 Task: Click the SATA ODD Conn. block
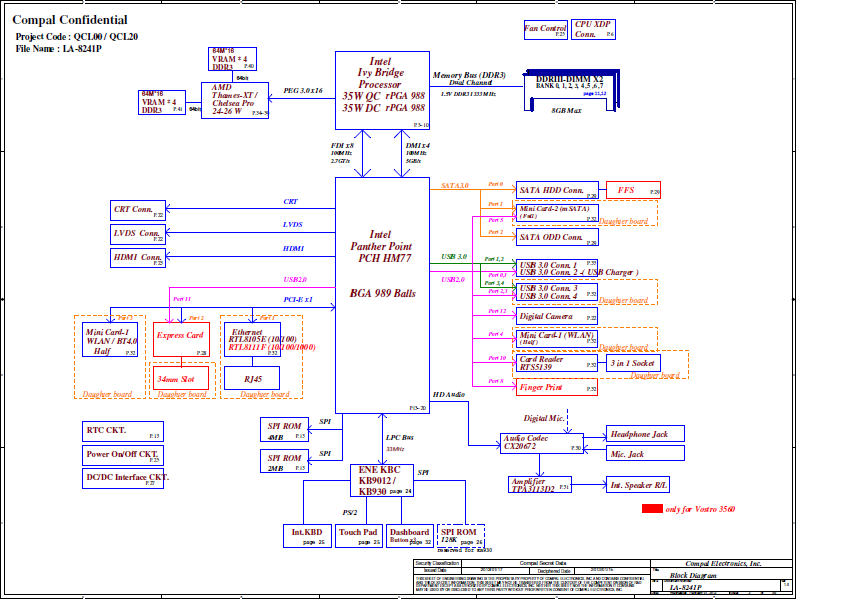(557, 237)
